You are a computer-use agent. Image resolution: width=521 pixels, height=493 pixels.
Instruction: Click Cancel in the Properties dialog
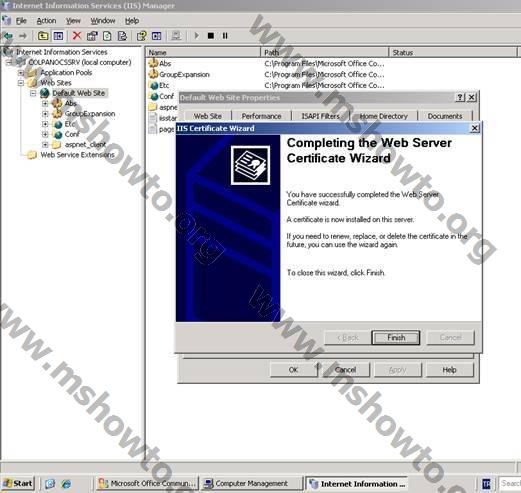pyautogui.click(x=345, y=370)
